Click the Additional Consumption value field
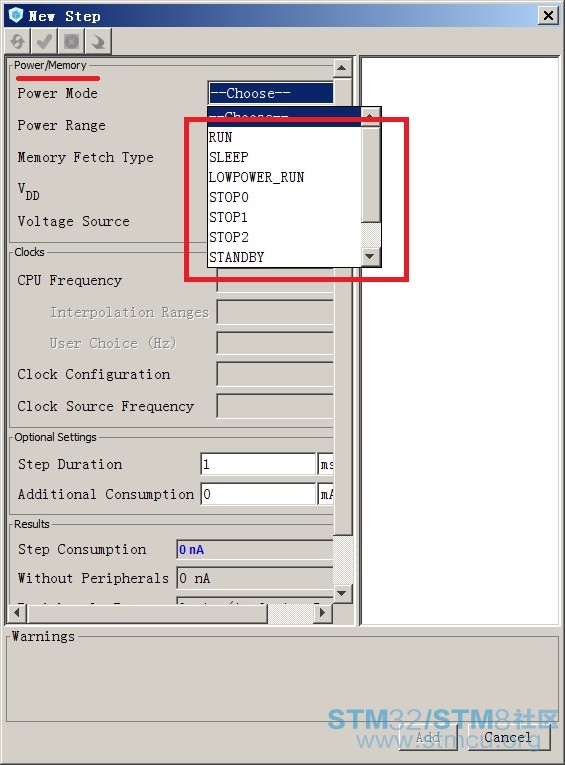565x765 pixels. click(258, 494)
